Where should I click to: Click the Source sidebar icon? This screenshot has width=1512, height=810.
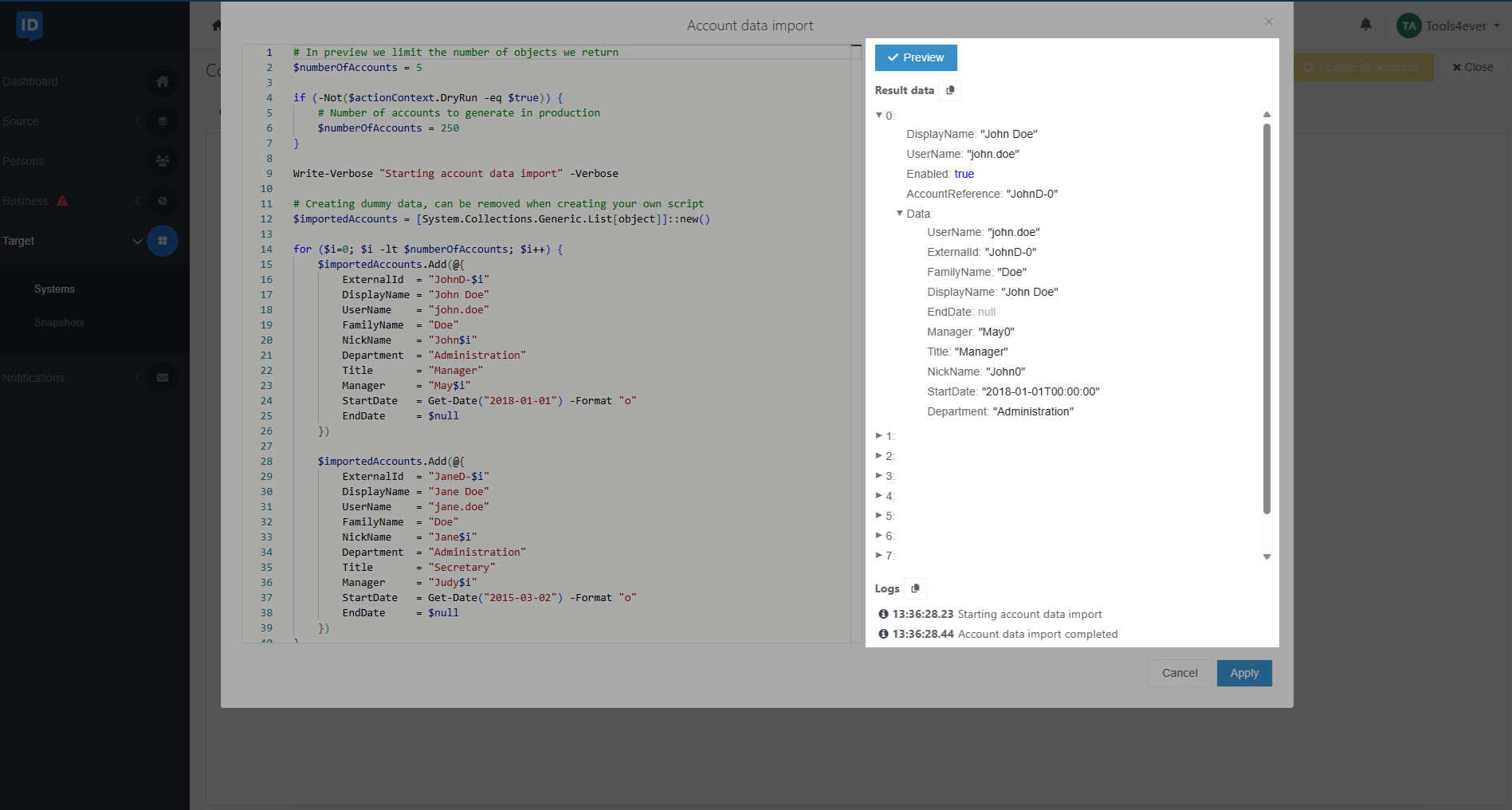pos(163,121)
